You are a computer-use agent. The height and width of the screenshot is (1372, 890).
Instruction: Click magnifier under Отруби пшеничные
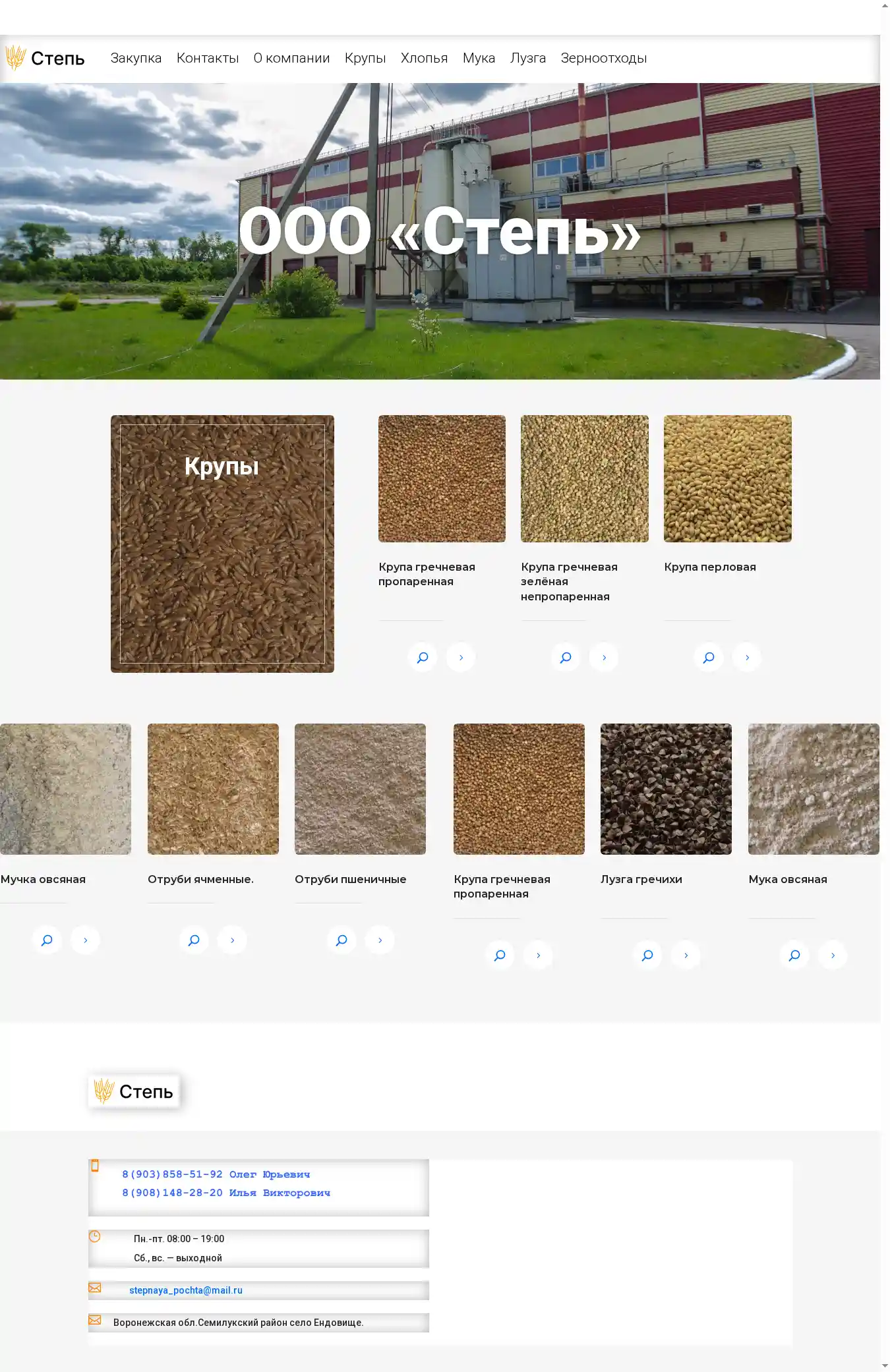pyautogui.click(x=341, y=940)
